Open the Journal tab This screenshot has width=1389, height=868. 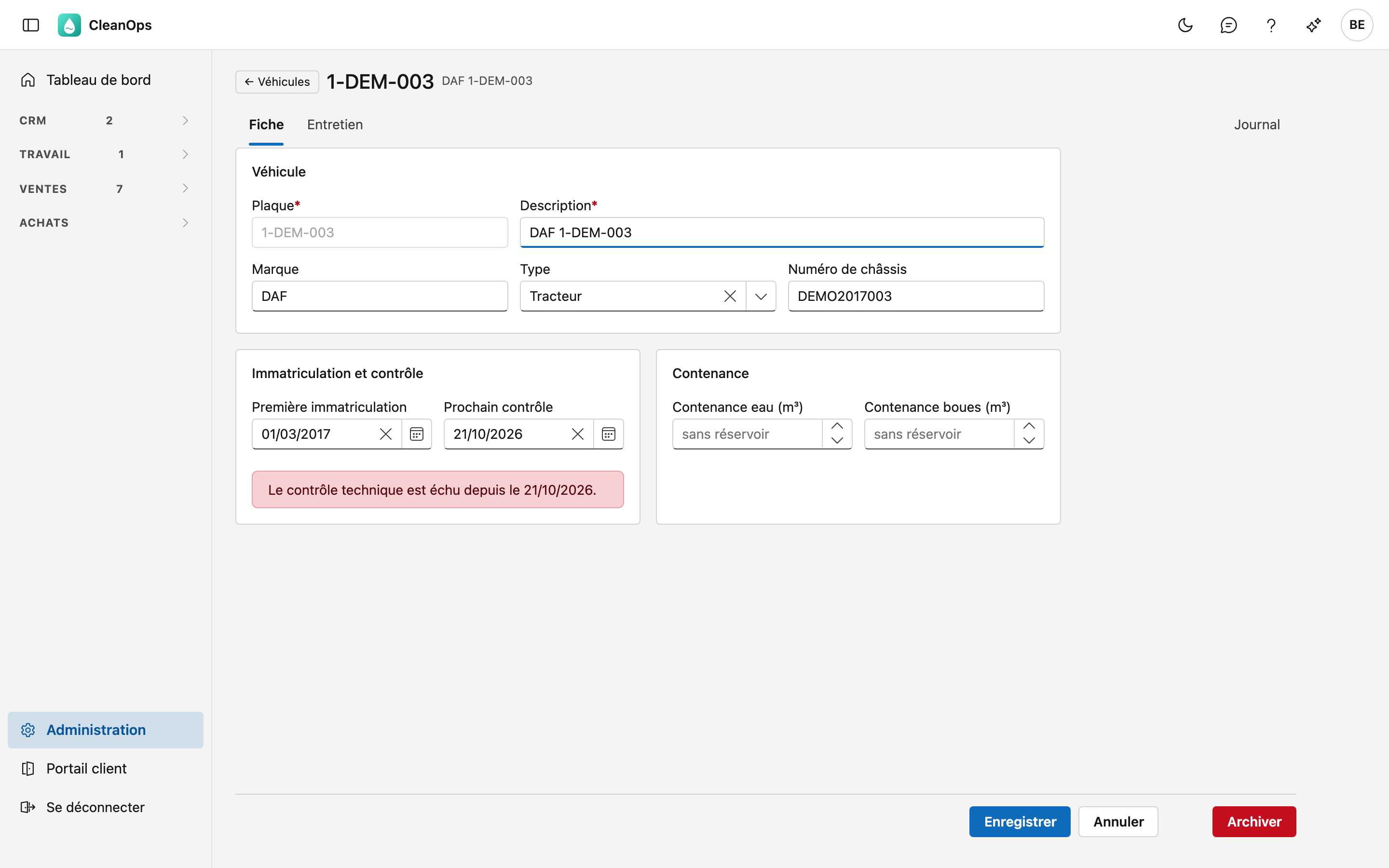coord(1256,124)
